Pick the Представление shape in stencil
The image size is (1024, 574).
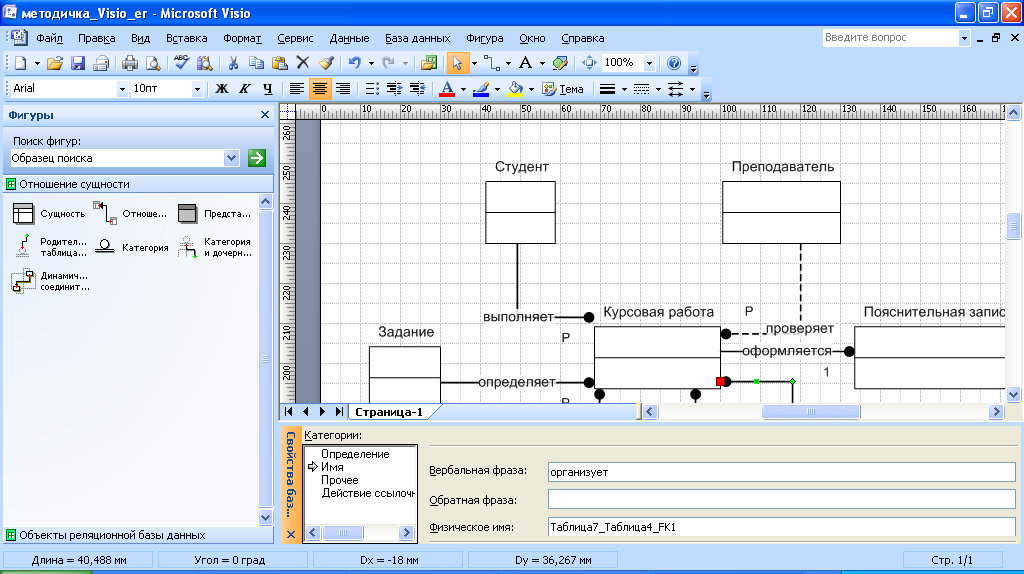coord(214,214)
